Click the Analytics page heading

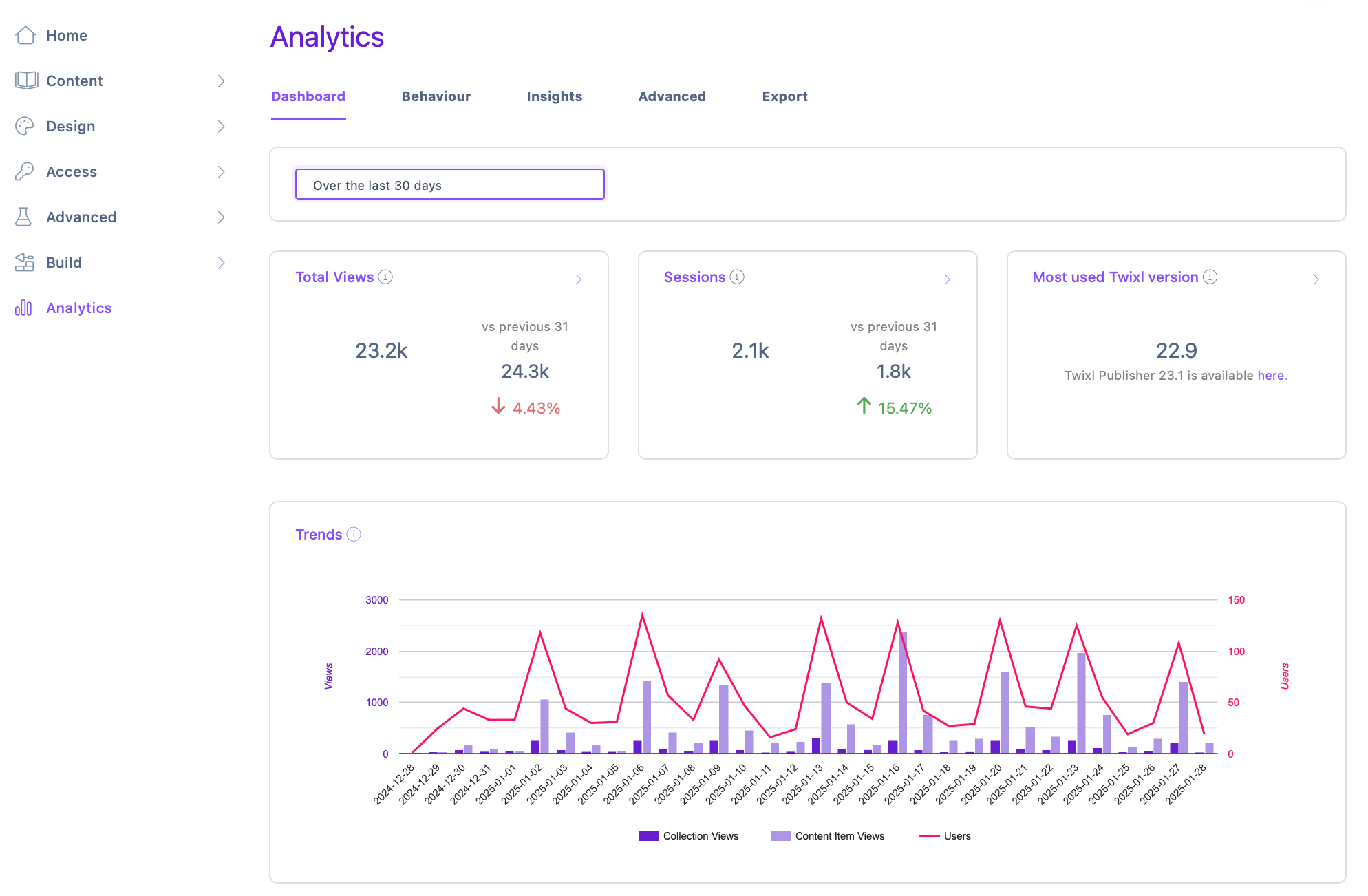click(x=328, y=37)
